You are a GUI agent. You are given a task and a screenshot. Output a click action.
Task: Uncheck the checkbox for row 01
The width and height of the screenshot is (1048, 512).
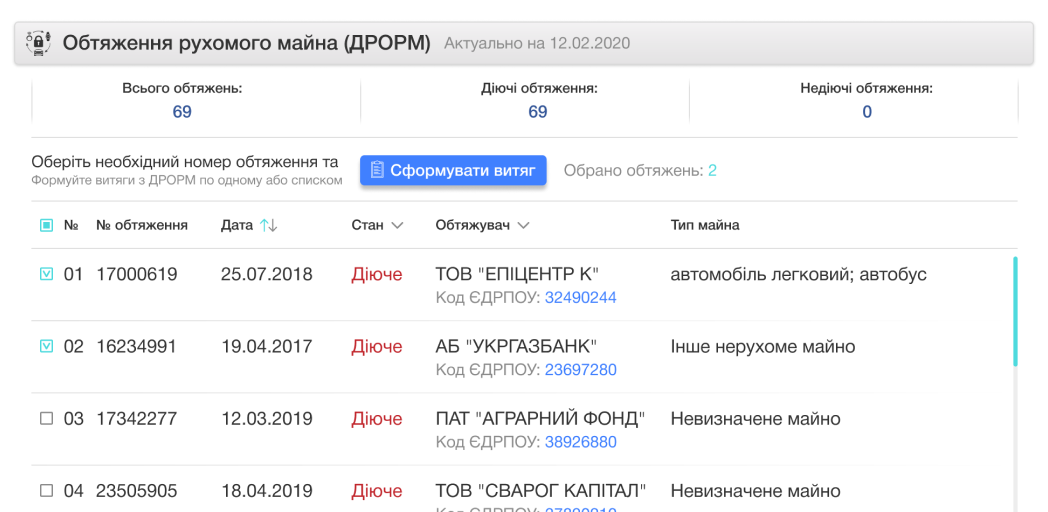coord(46,274)
